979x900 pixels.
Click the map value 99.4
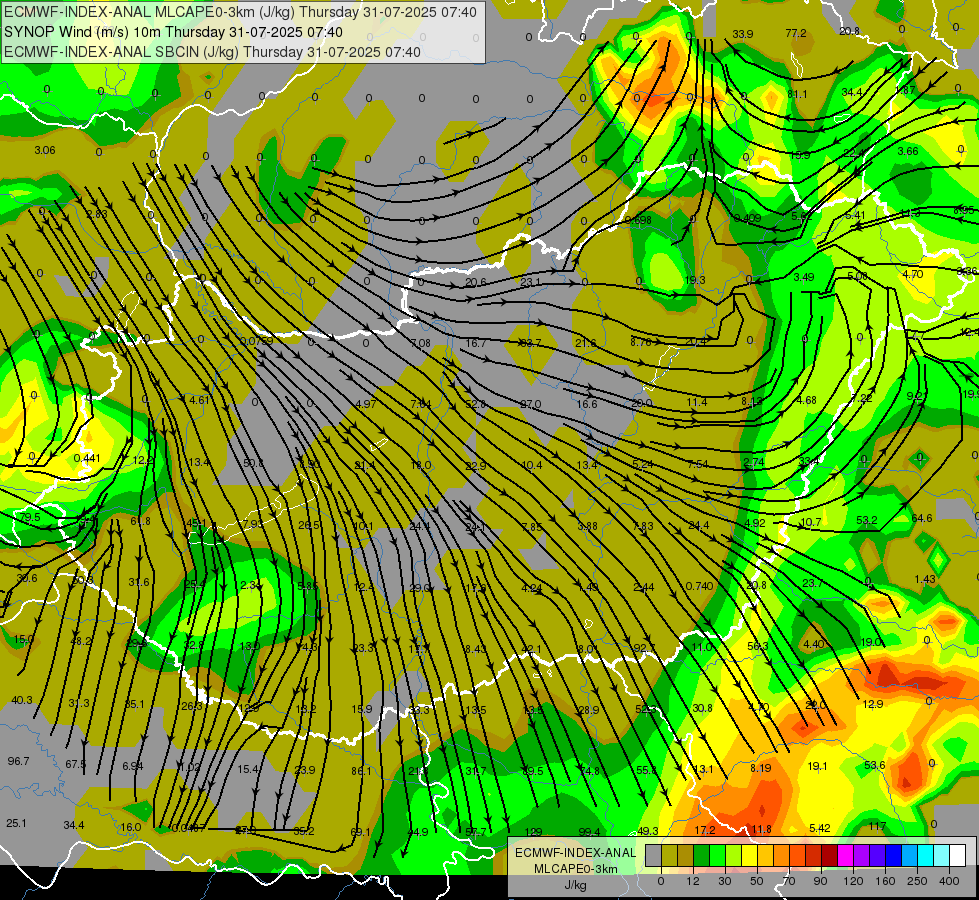589,831
